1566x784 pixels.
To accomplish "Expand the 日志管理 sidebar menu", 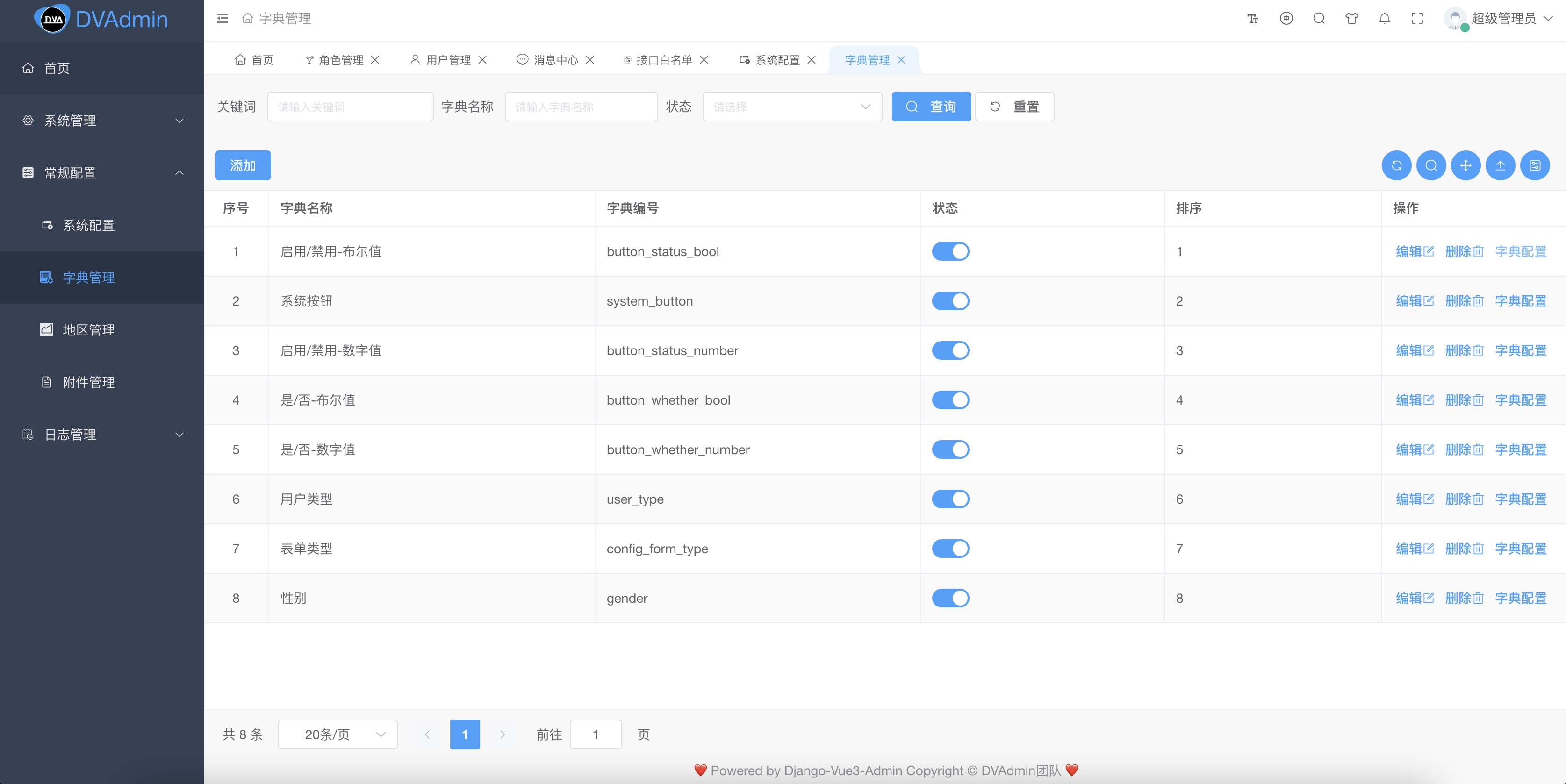I will (x=101, y=435).
